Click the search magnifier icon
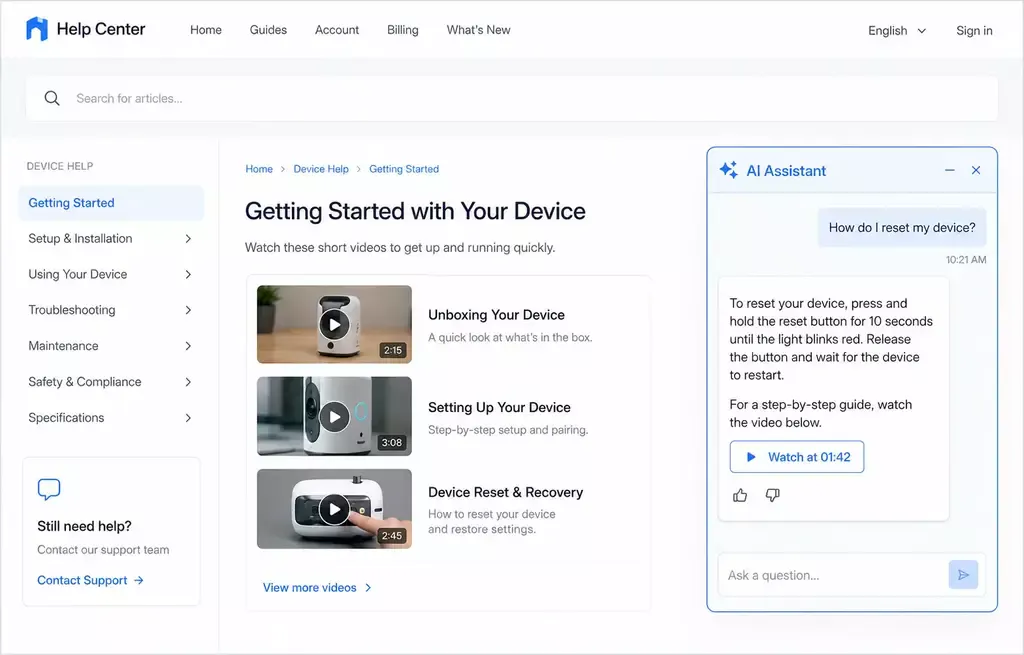 [x=52, y=99]
